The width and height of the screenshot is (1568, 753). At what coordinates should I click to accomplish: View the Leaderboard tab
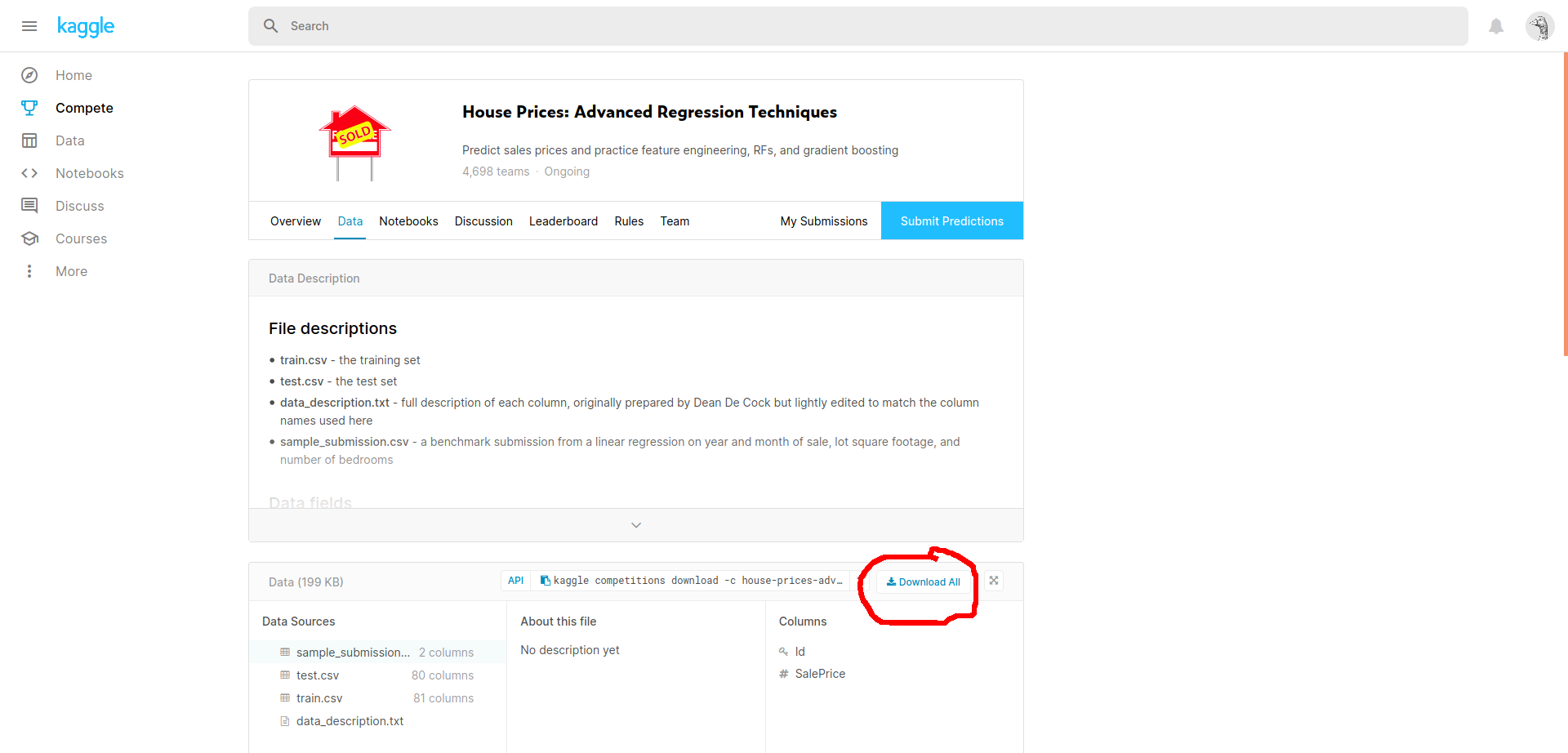pyautogui.click(x=563, y=221)
